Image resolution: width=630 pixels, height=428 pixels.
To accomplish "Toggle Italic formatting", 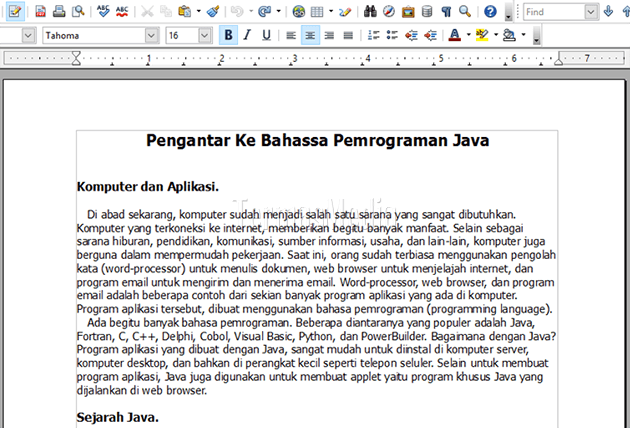I will click(247, 35).
